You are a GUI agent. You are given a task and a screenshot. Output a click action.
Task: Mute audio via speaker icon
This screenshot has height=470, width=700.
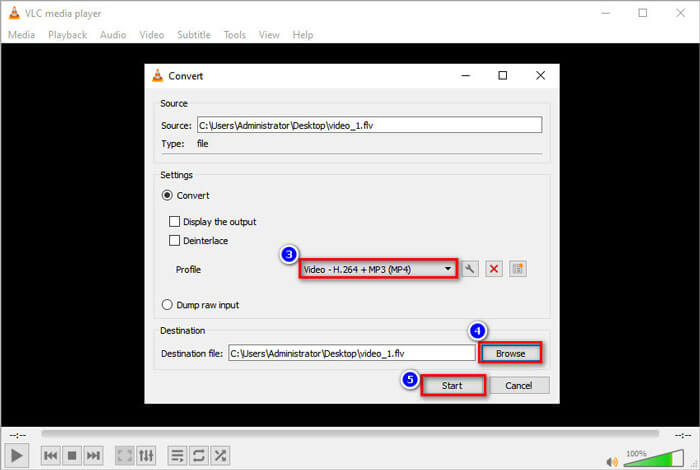pyautogui.click(x=612, y=462)
